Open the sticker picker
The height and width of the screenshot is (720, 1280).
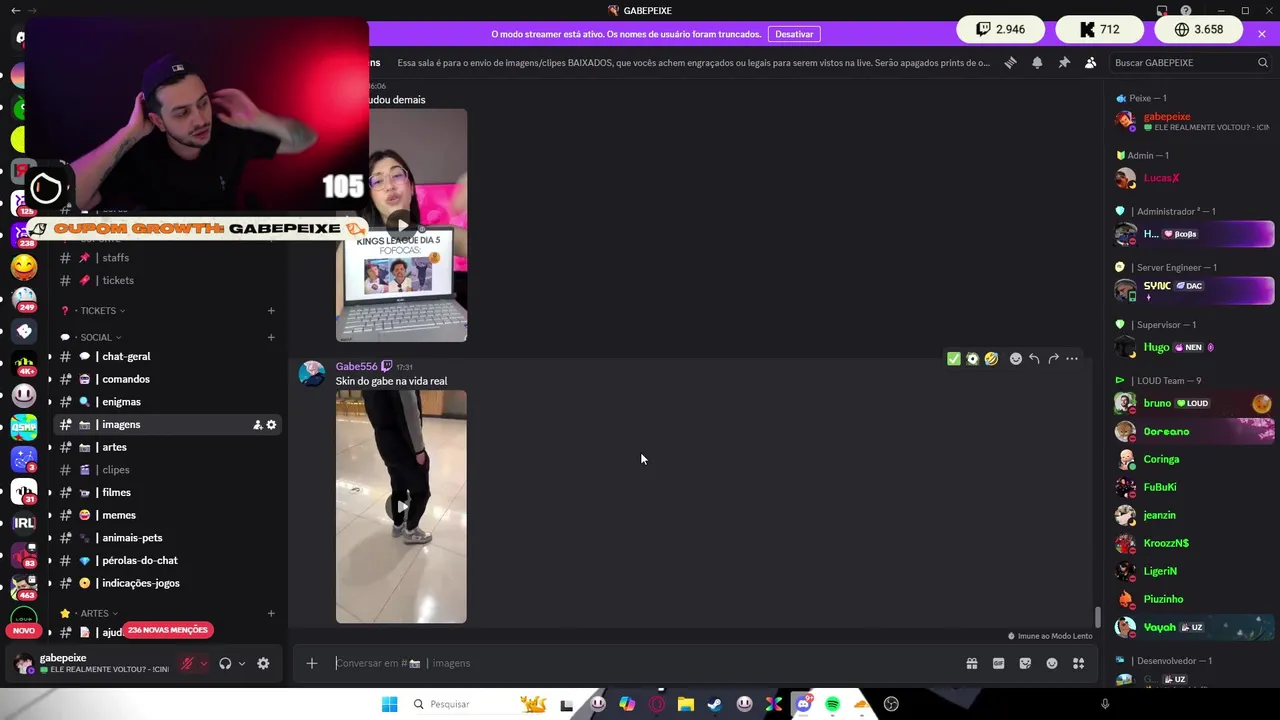[1025, 663]
